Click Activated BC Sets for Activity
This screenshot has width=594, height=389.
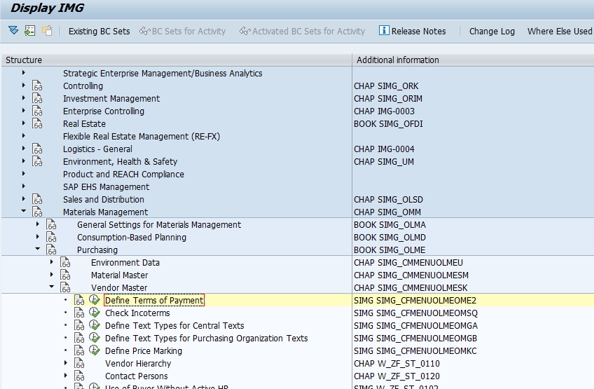(302, 31)
